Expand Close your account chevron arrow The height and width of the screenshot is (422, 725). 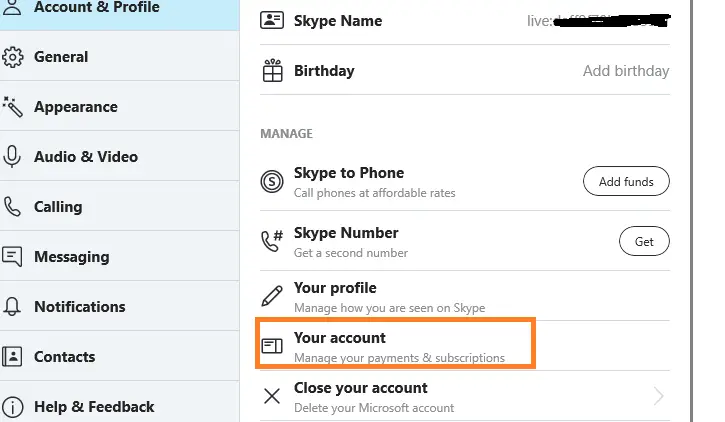point(659,396)
